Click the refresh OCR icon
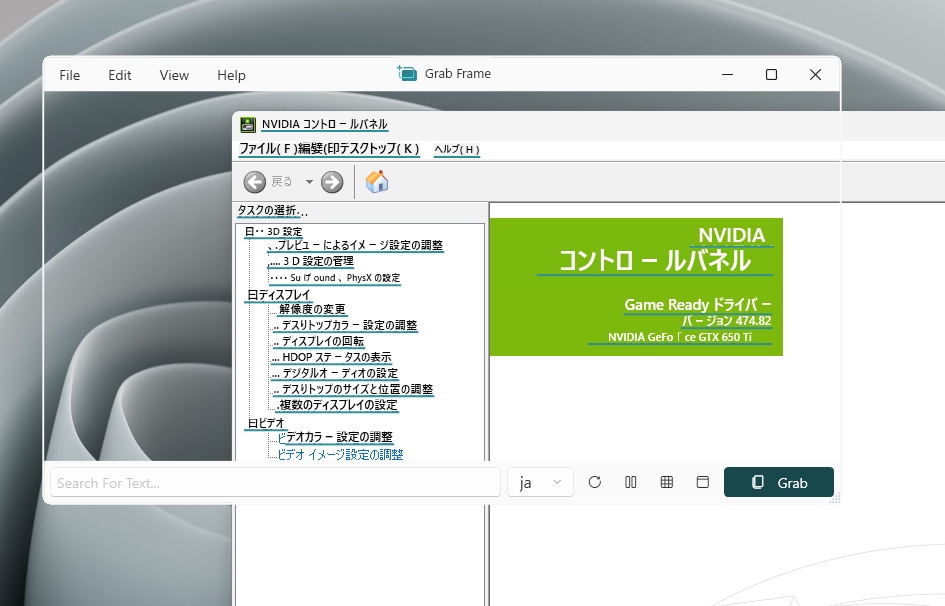945x606 pixels. click(x=595, y=482)
